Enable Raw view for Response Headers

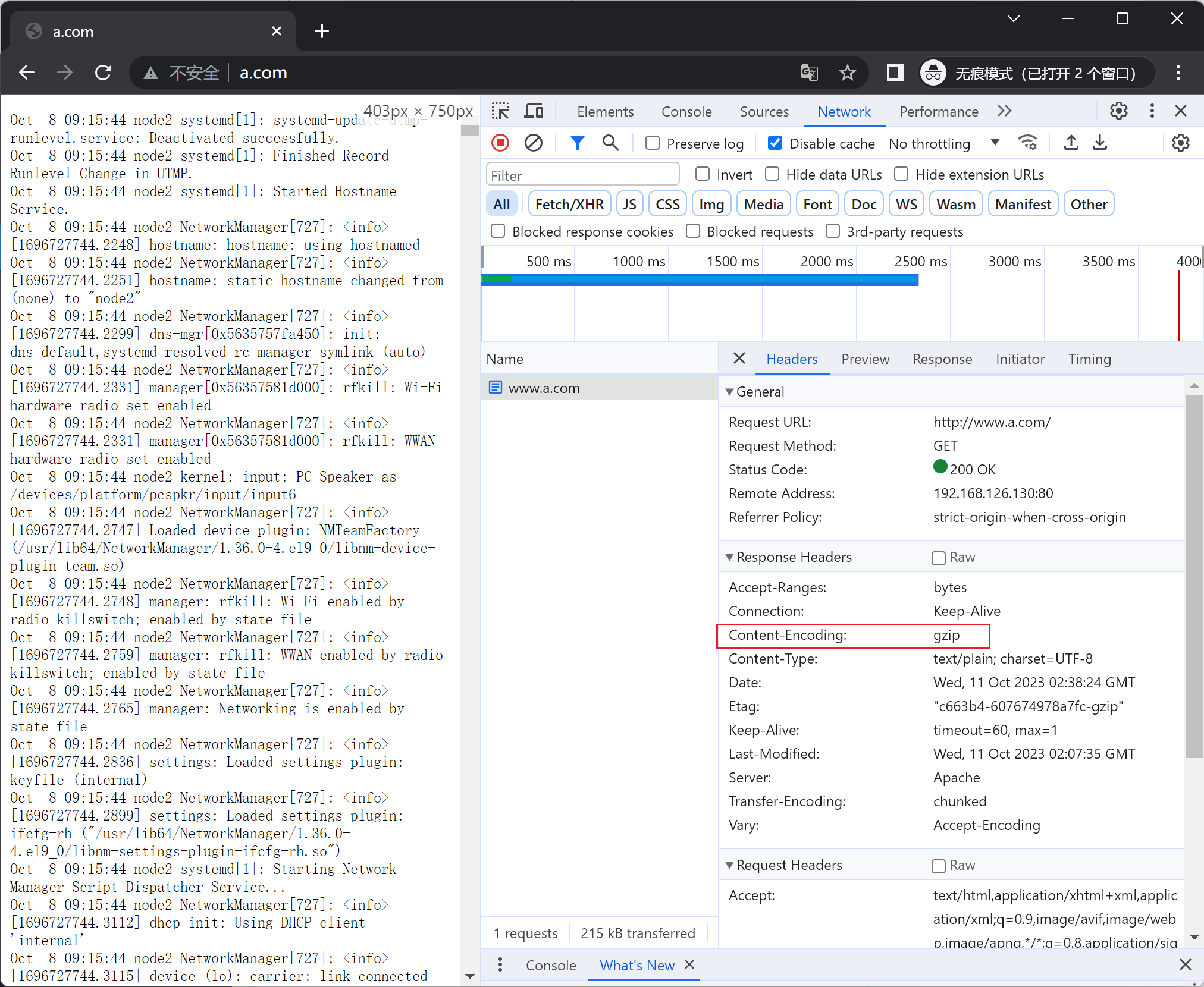939,558
